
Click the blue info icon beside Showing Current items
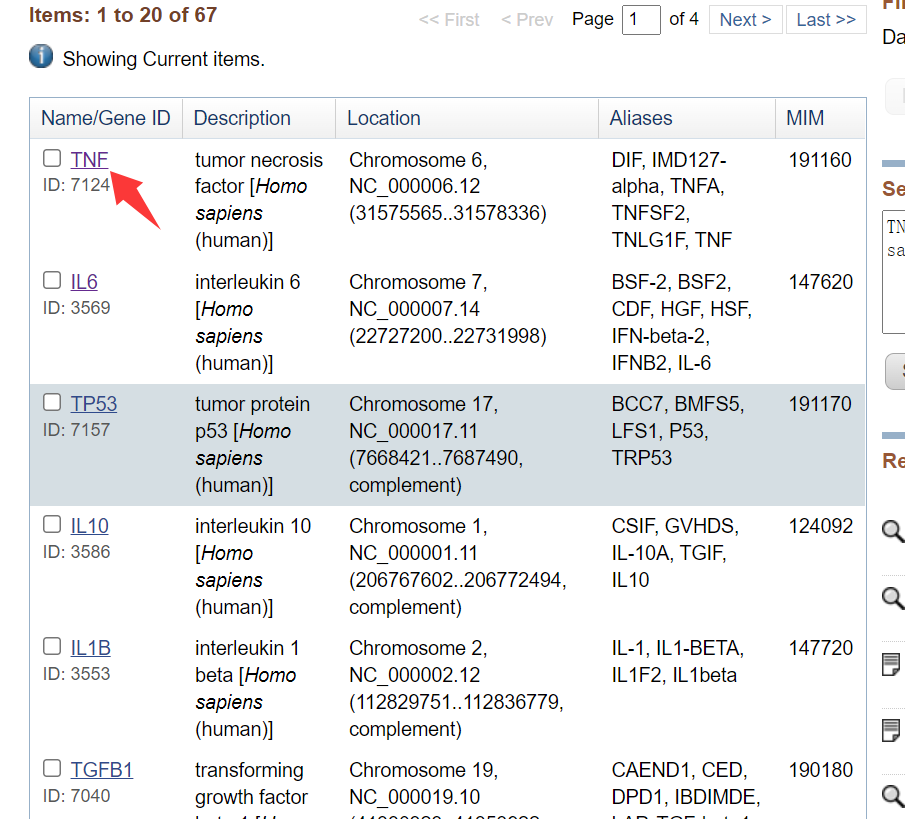[x=41, y=57]
